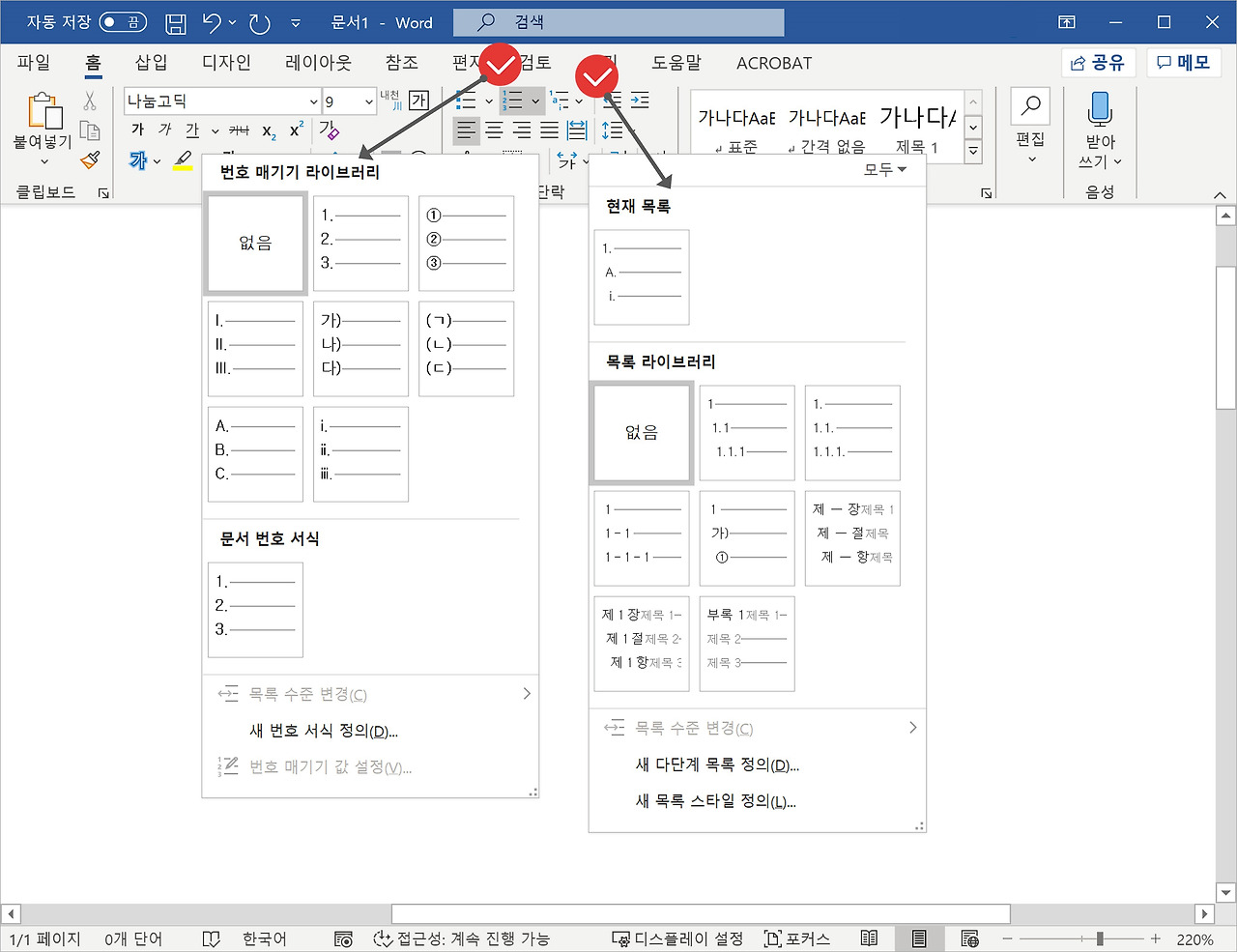Click the numbering list icon
This screenshot has height=952, width=1237.
(513, 101)
